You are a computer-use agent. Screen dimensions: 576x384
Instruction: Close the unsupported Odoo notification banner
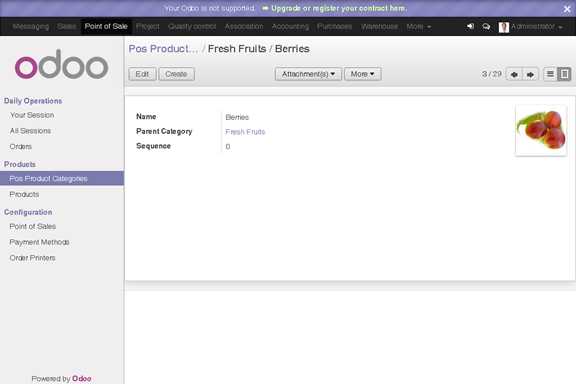point(567,9)
